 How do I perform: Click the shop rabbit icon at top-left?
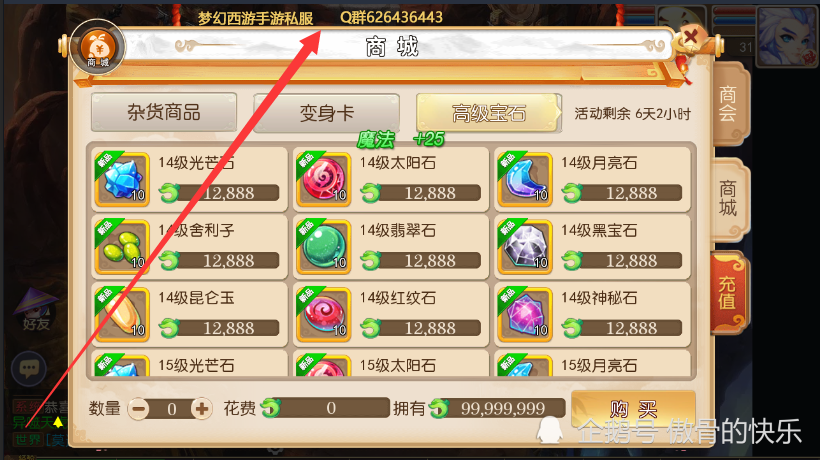tap(98, 48)
